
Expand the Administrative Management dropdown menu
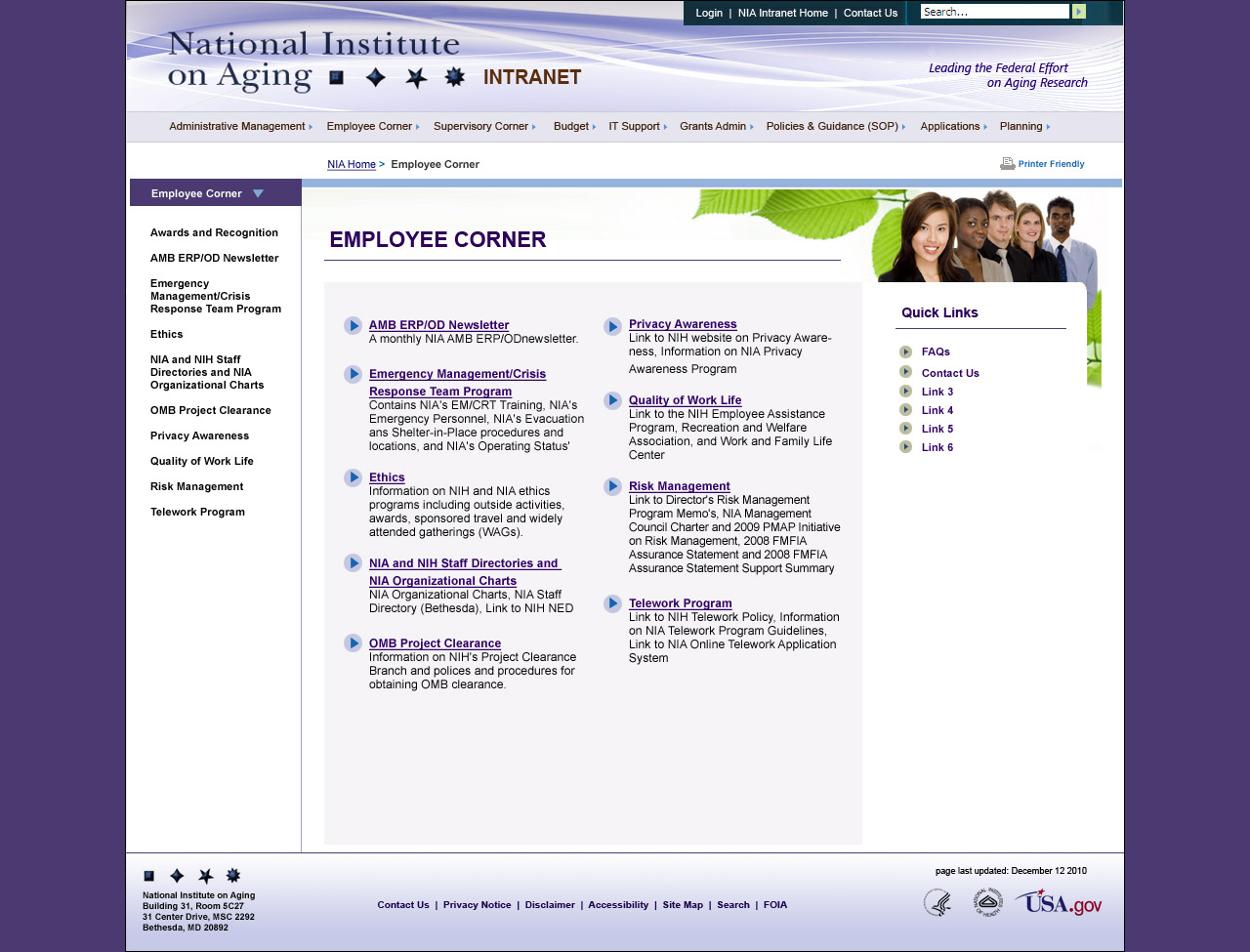(240, 126)
